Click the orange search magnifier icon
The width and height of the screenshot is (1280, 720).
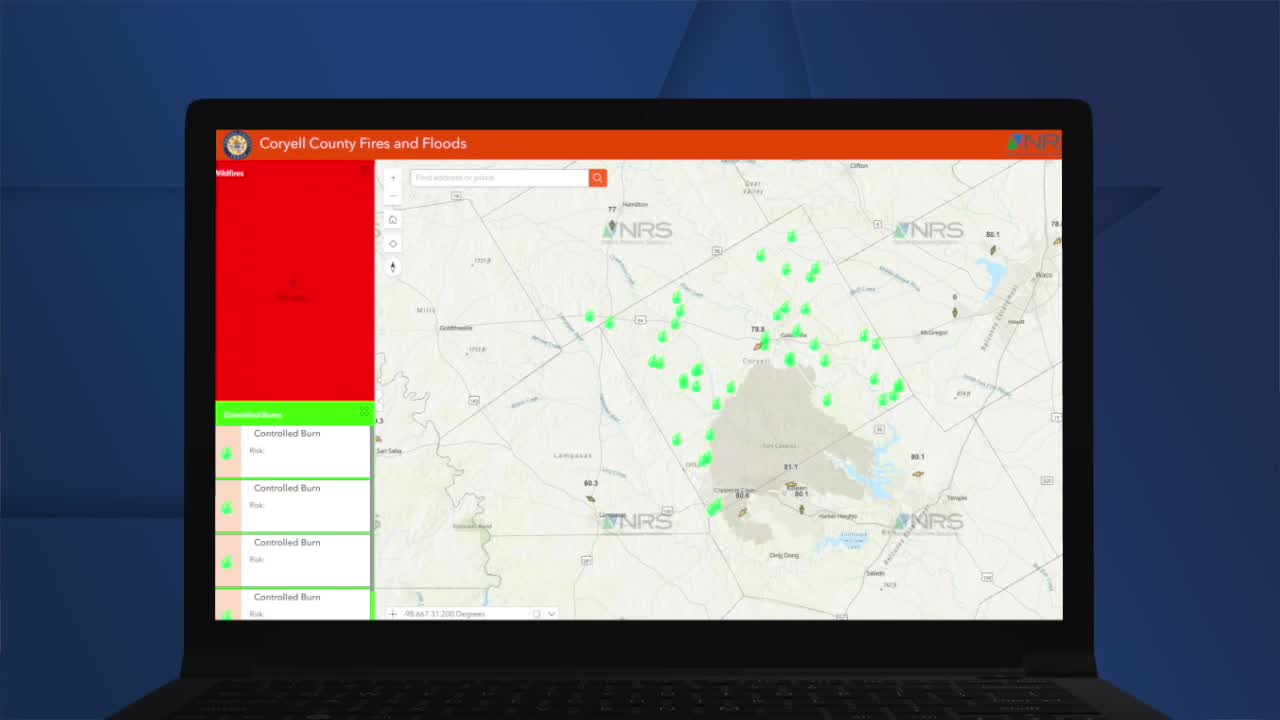pos(598,177)
